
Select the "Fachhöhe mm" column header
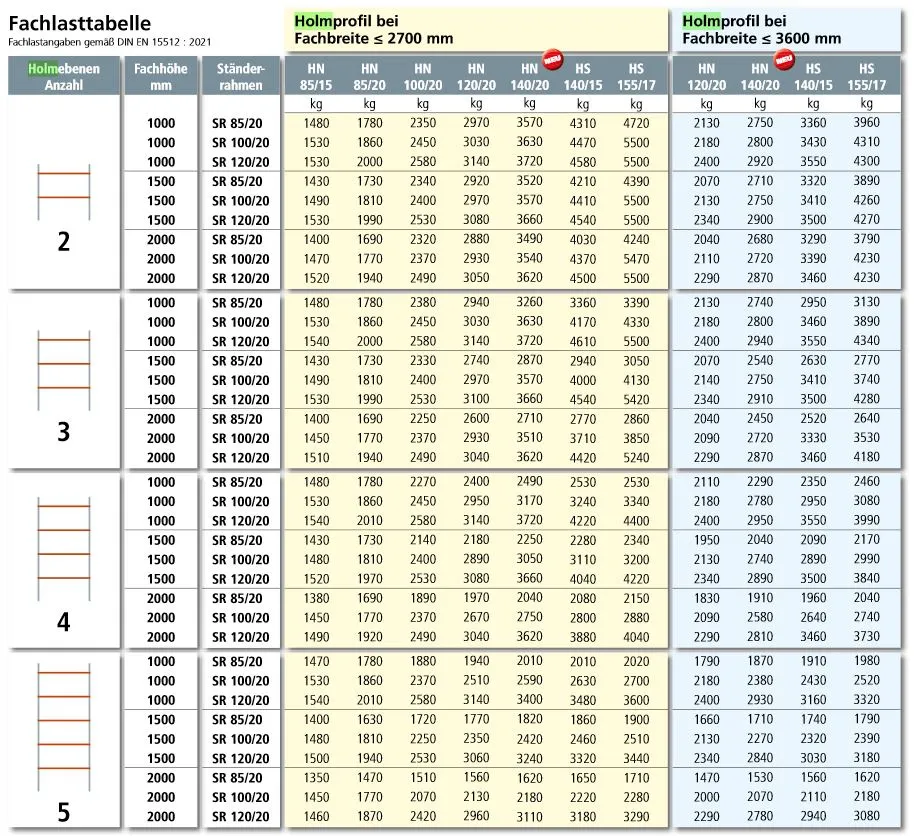[161, 76]
